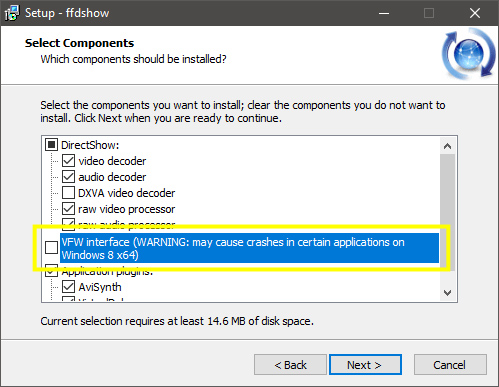Select the VFW interface warning row
499x387 pixels.
coord(249,248)
